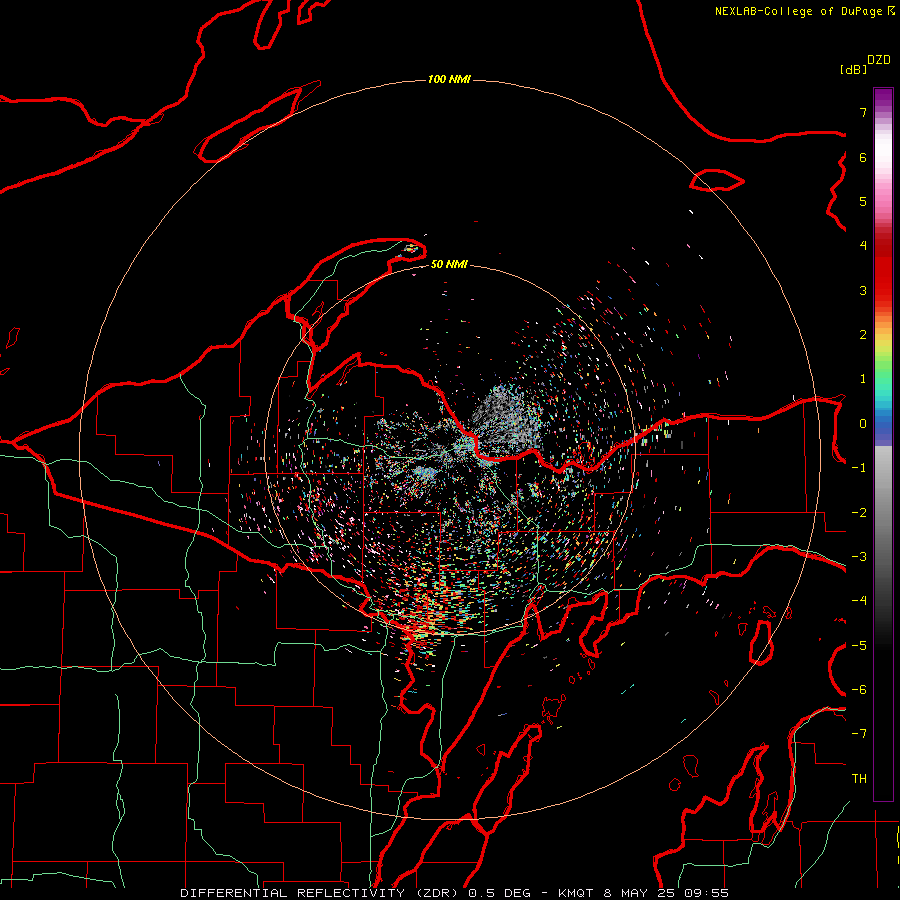Click the '4' value on color scale
This screenshot has width=900, height=900.
pyautogui.click(x=863, y=246)
